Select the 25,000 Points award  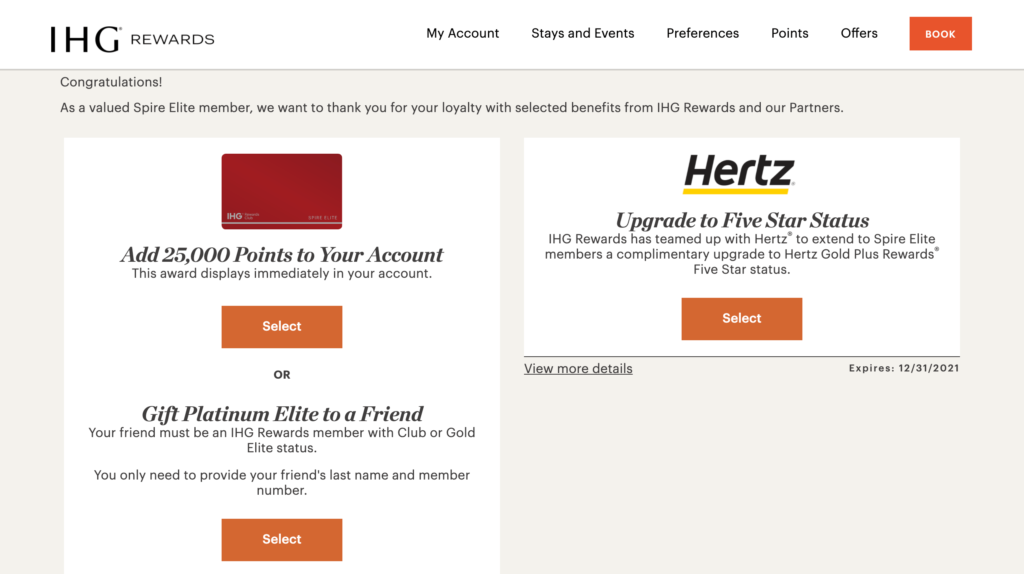[281, 327]
